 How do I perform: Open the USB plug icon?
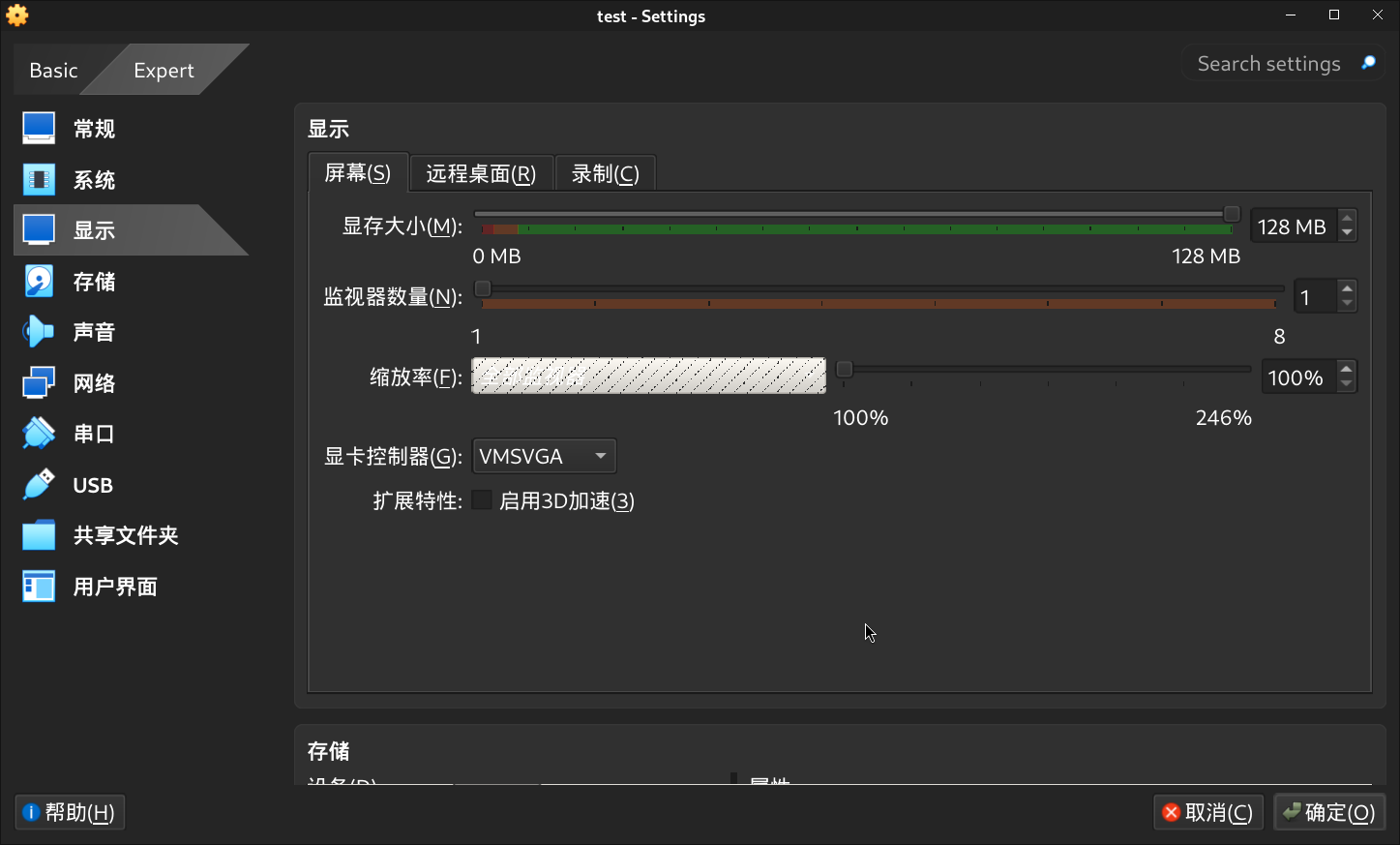click(39, 485)
